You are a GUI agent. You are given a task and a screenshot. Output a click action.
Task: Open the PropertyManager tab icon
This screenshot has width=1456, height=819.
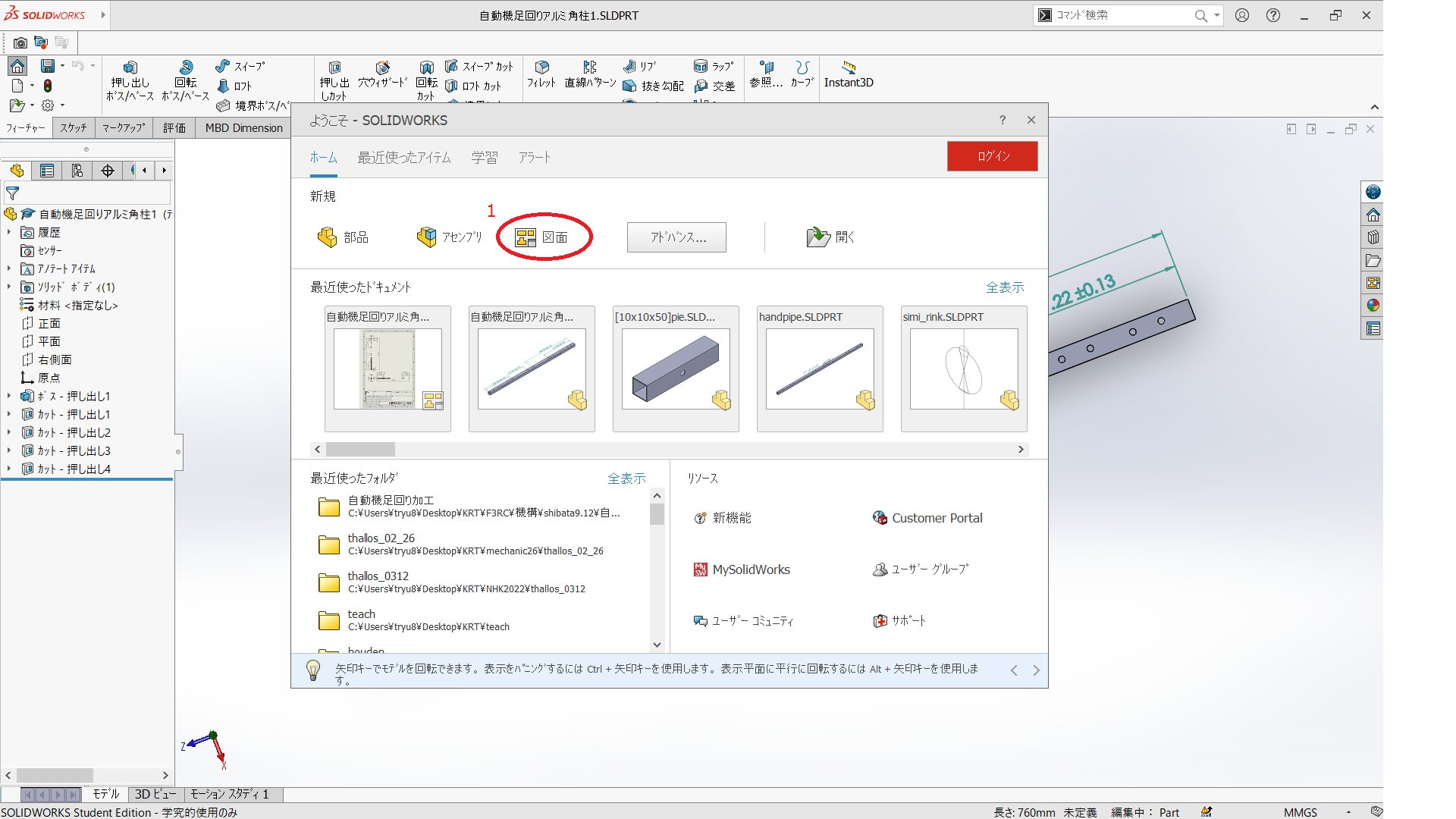click(x=47, y=171)
